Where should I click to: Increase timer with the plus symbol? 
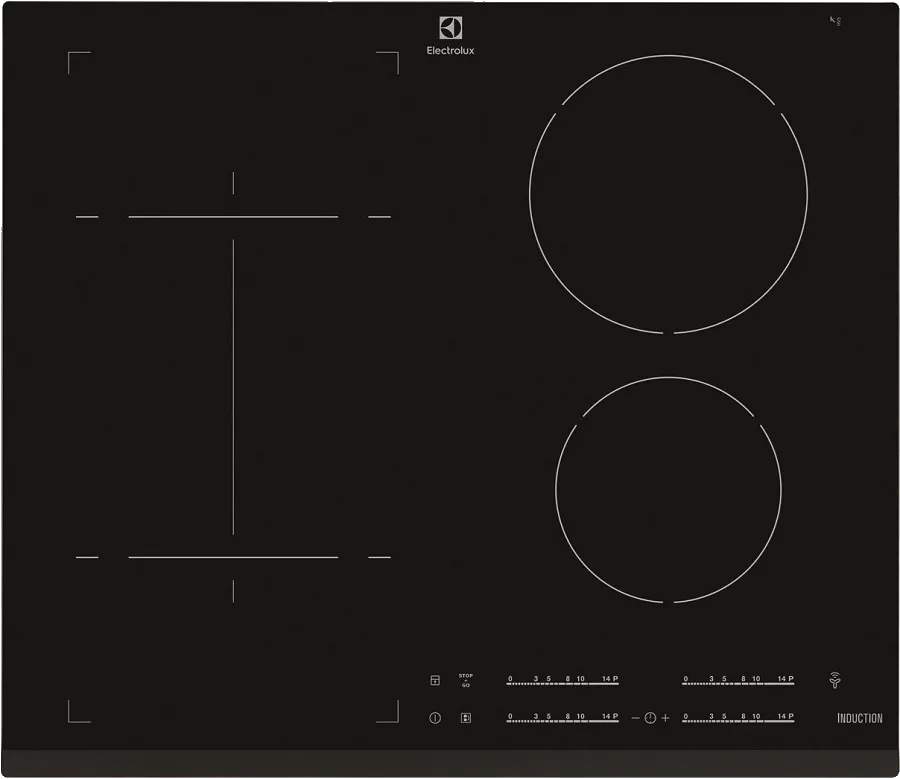[666, 718]
